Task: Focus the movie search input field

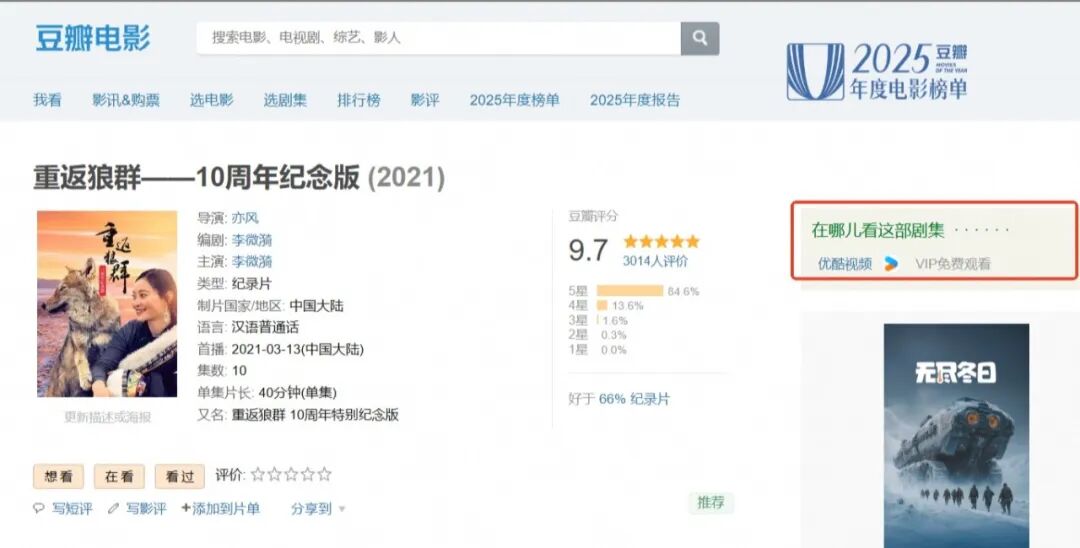Action: [x=439, y=39]
